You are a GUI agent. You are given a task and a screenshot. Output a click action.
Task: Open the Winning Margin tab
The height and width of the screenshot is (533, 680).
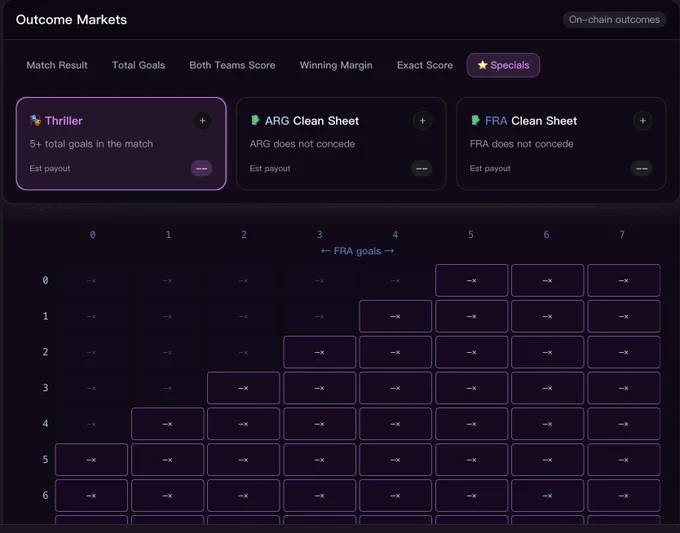click(336, 65)
